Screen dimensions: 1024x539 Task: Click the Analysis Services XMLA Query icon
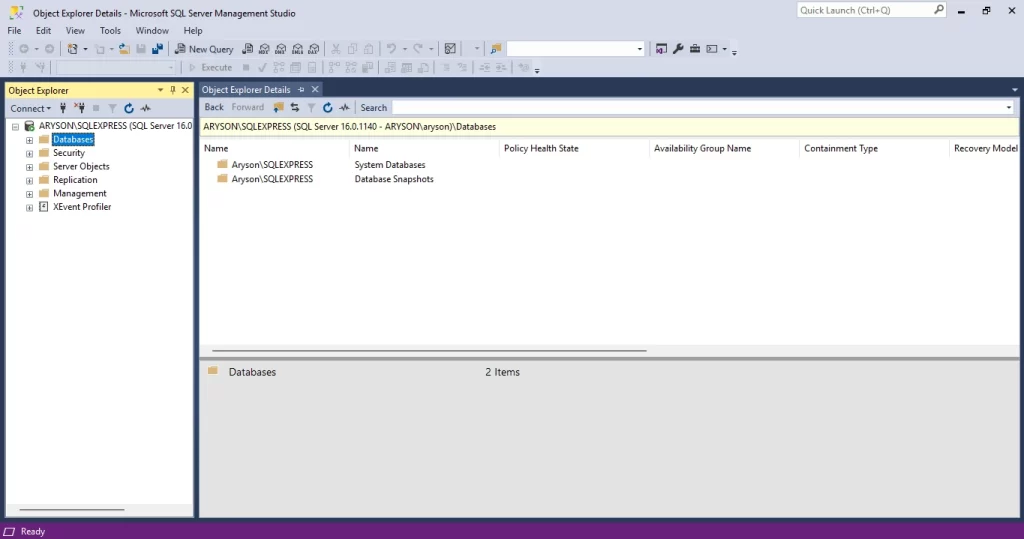297,49
